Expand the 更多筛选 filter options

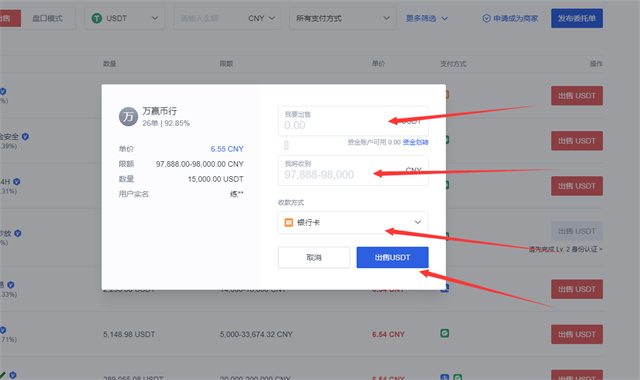point(427,18)
